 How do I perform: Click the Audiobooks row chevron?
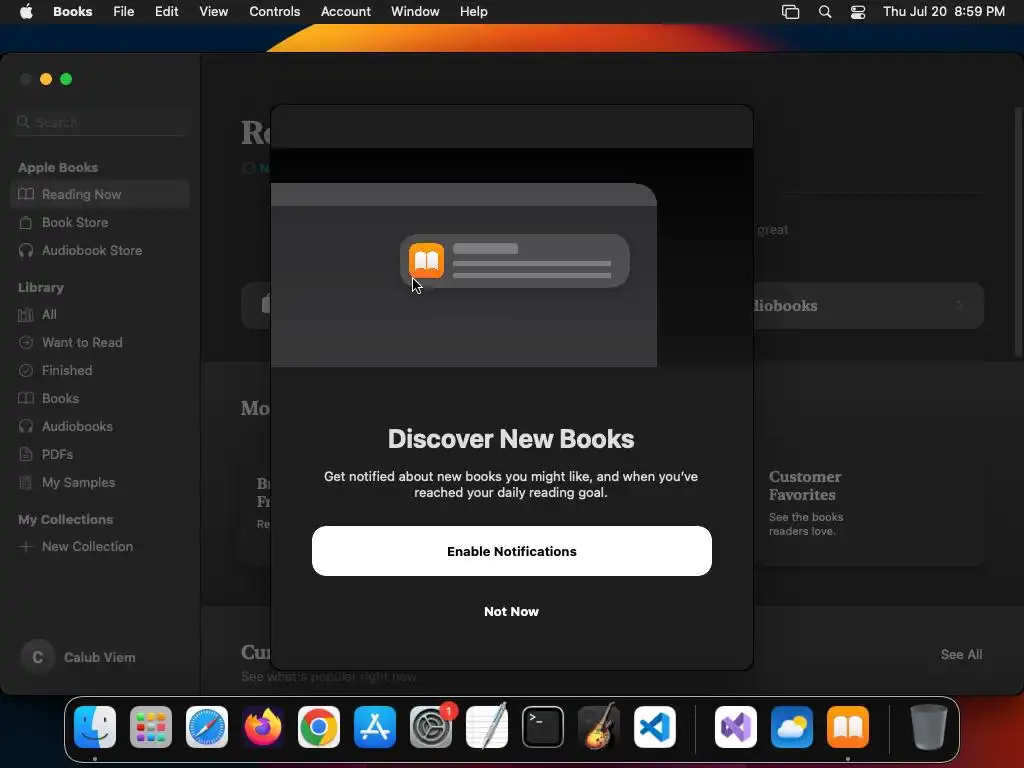point(960,306)
